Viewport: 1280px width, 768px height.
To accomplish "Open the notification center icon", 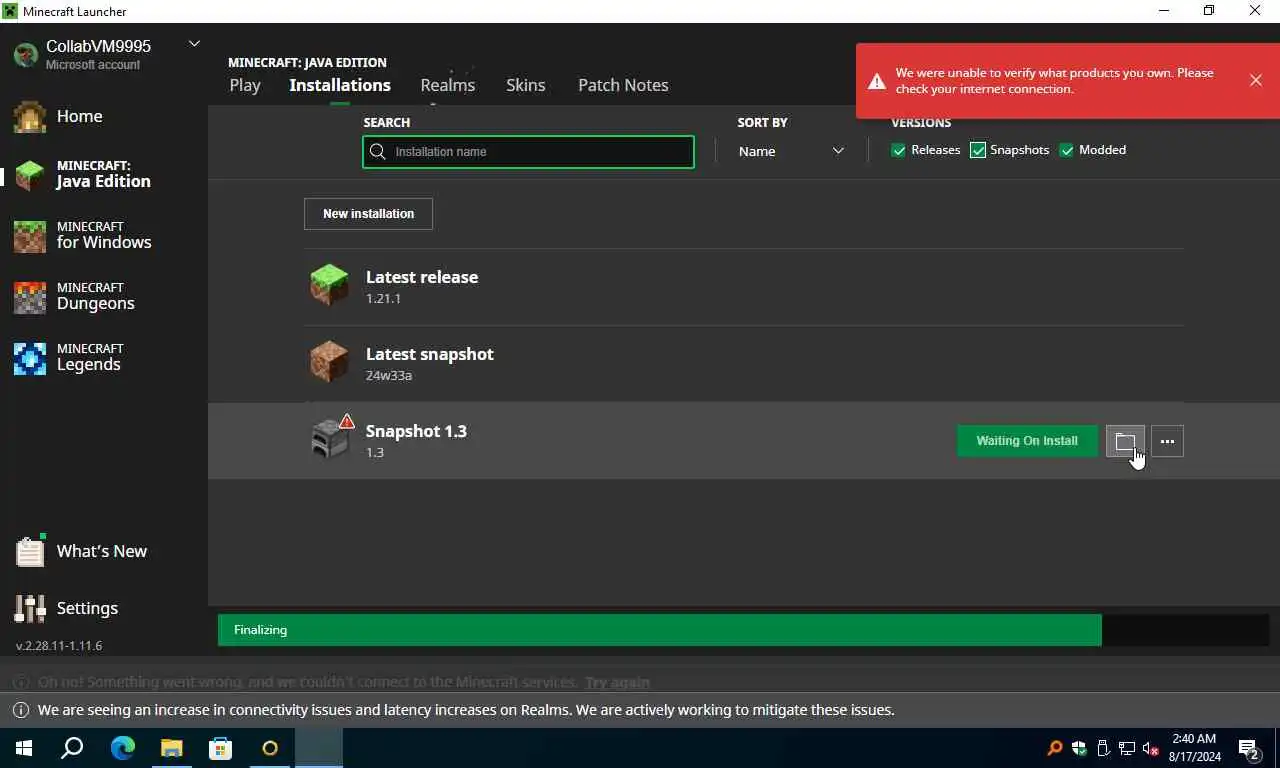I will pos(1250,748).
